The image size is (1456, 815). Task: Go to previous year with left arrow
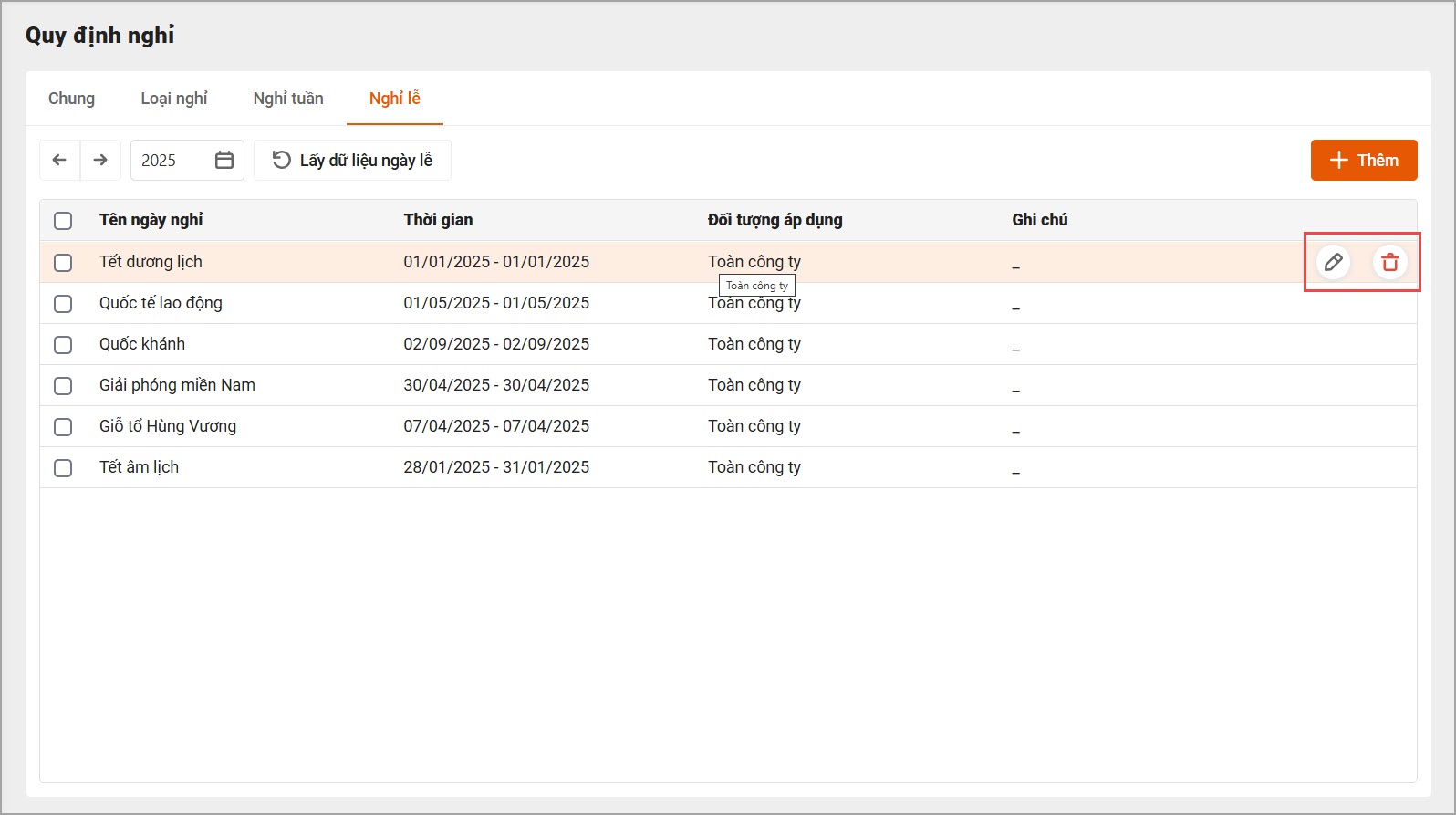(x=59, y=160)
